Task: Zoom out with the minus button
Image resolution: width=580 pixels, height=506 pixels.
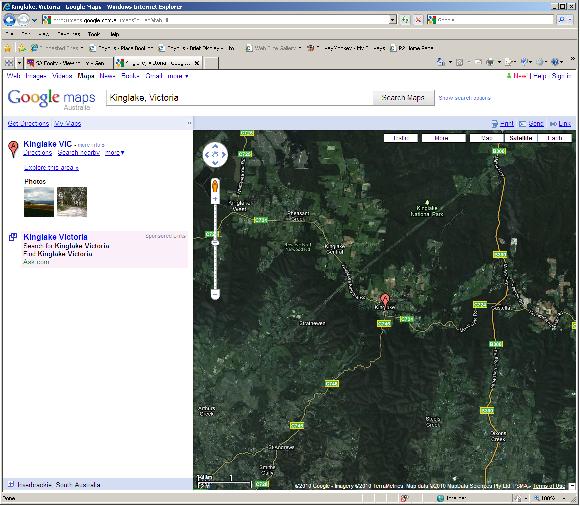Action: 215,294
